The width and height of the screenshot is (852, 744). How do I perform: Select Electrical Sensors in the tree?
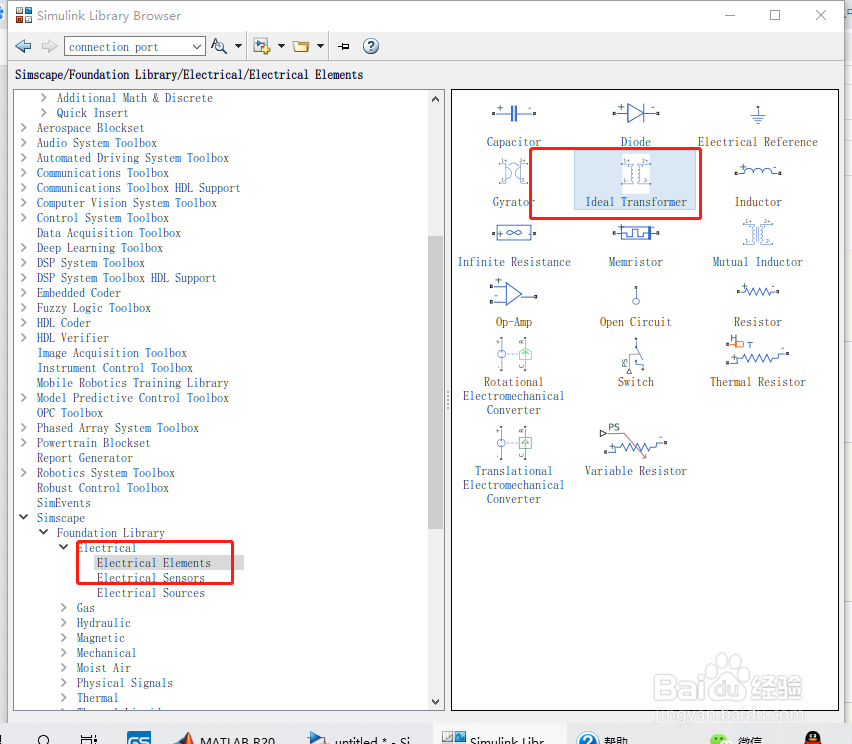pyautogui.click(x=151, y=578)
